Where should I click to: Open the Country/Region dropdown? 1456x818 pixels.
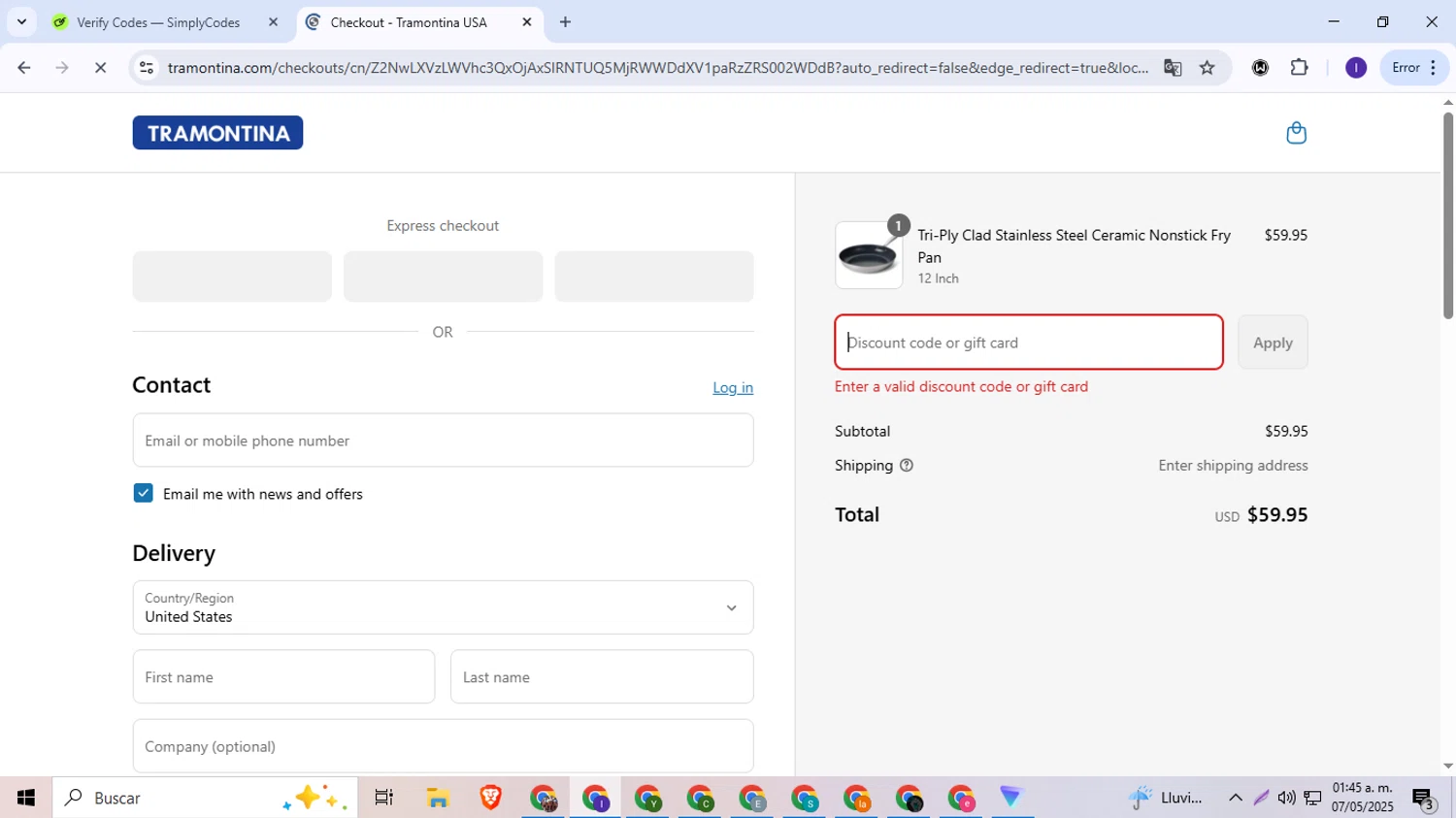tap(443, 607)
